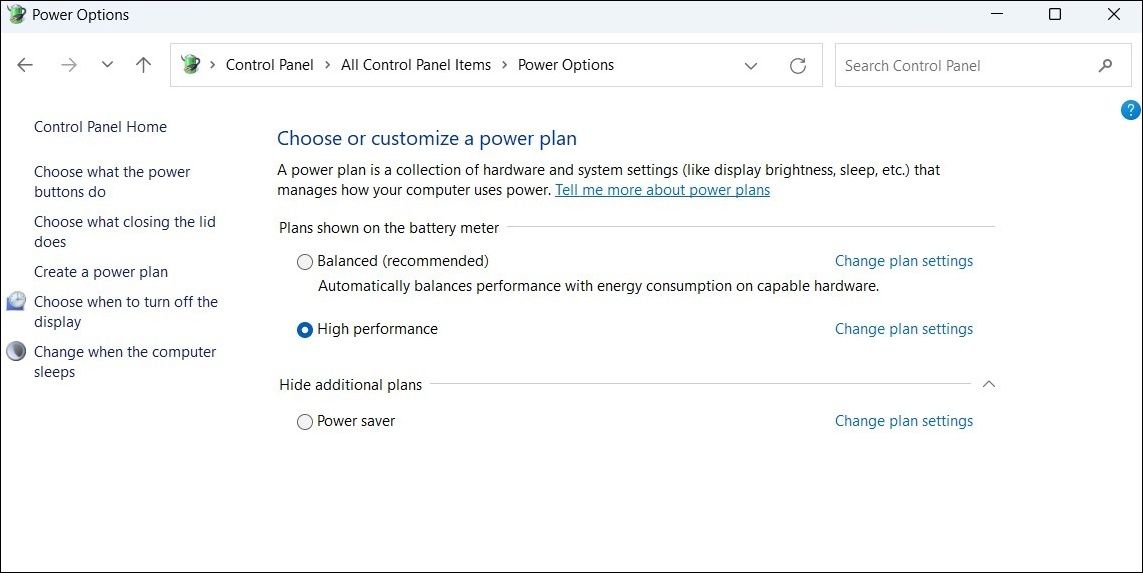The width and height of the screenshot is (1143, 573).
Task: Select the Balanced (recommended) power plan
Action: (305, 262)
